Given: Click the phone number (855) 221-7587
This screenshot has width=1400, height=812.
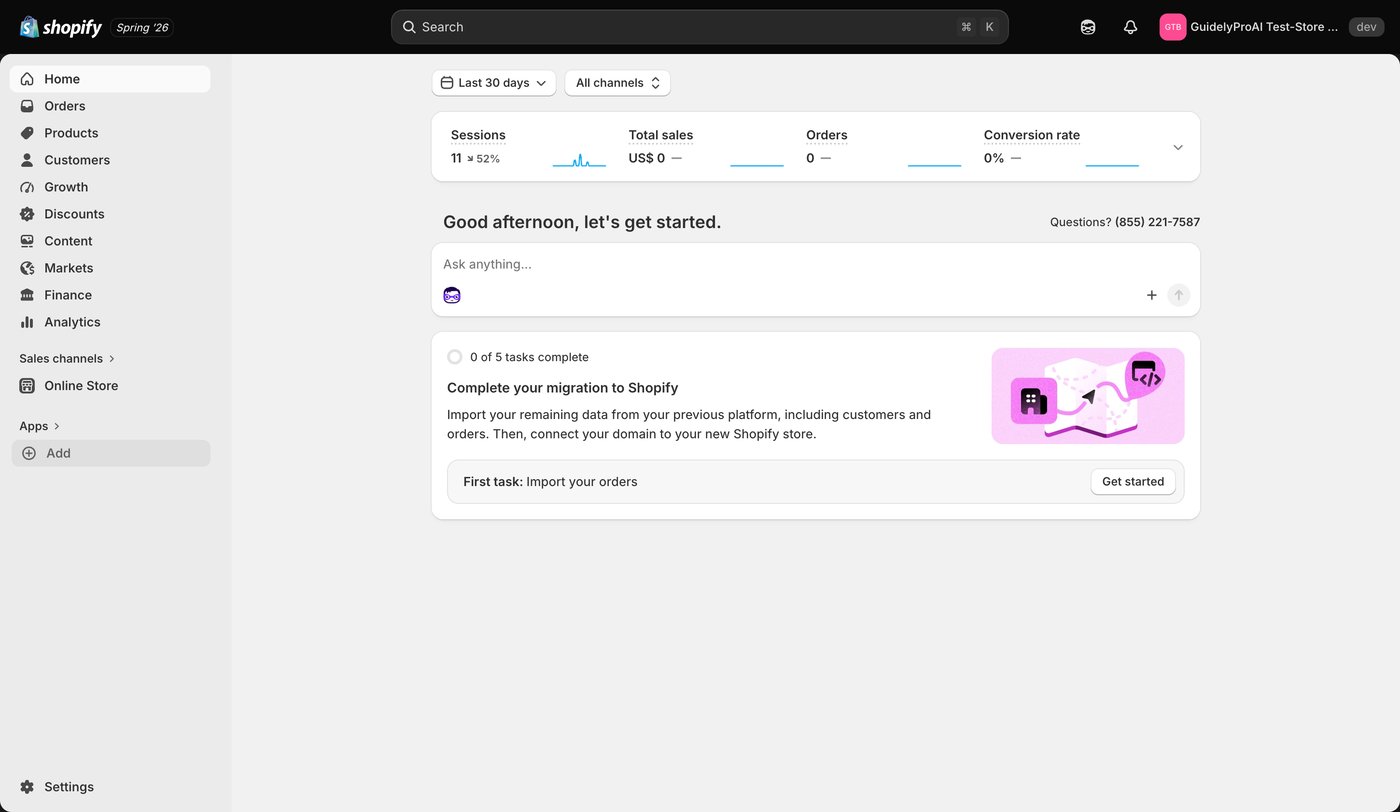Looking at the screenshot, I should click(1157, 222).
